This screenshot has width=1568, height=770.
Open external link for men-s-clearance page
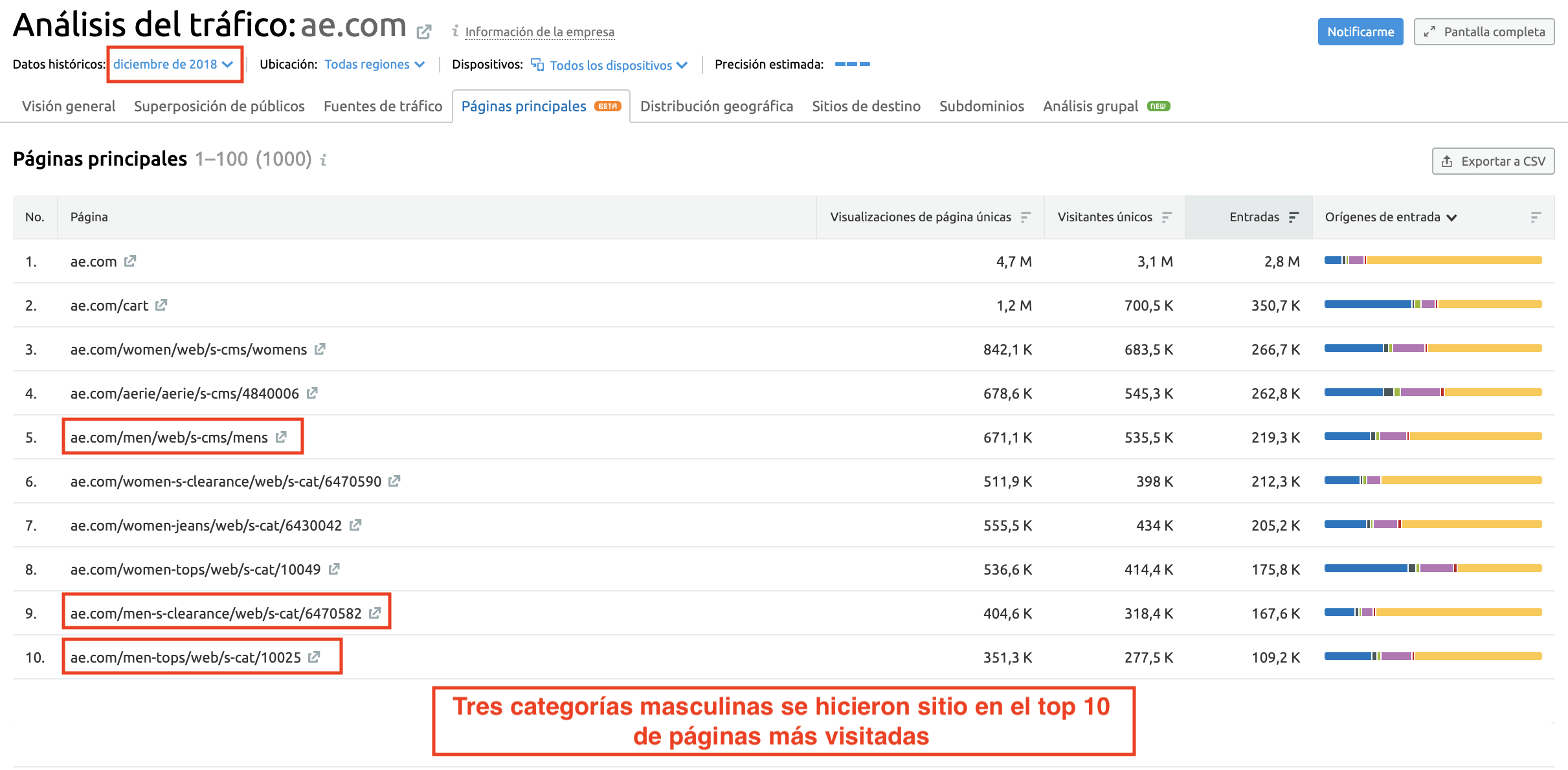[375, 613]
